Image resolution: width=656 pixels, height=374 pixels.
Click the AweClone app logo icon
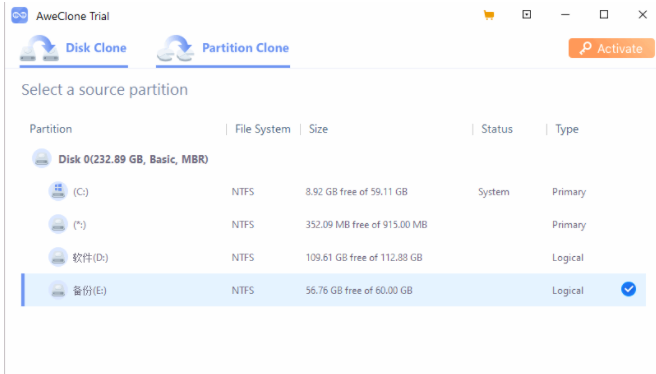(x=19, y=15)
